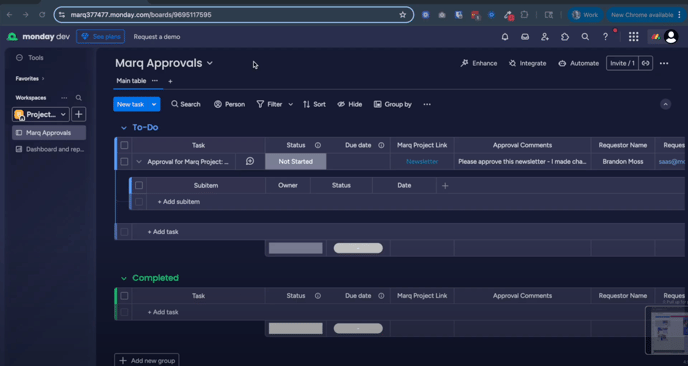The image size is (688, 366).
Task: Expand Favorites in the sidebar
Action: coord(30,79)
